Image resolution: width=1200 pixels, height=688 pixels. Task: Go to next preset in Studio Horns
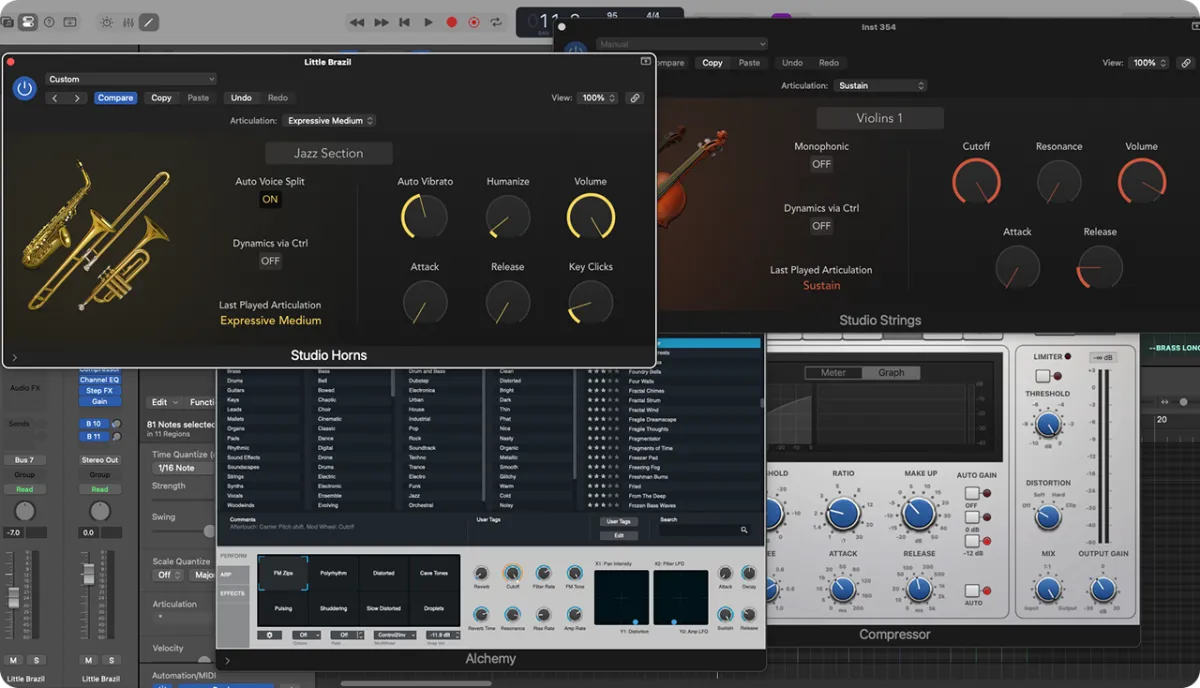(x=77, y=98)
